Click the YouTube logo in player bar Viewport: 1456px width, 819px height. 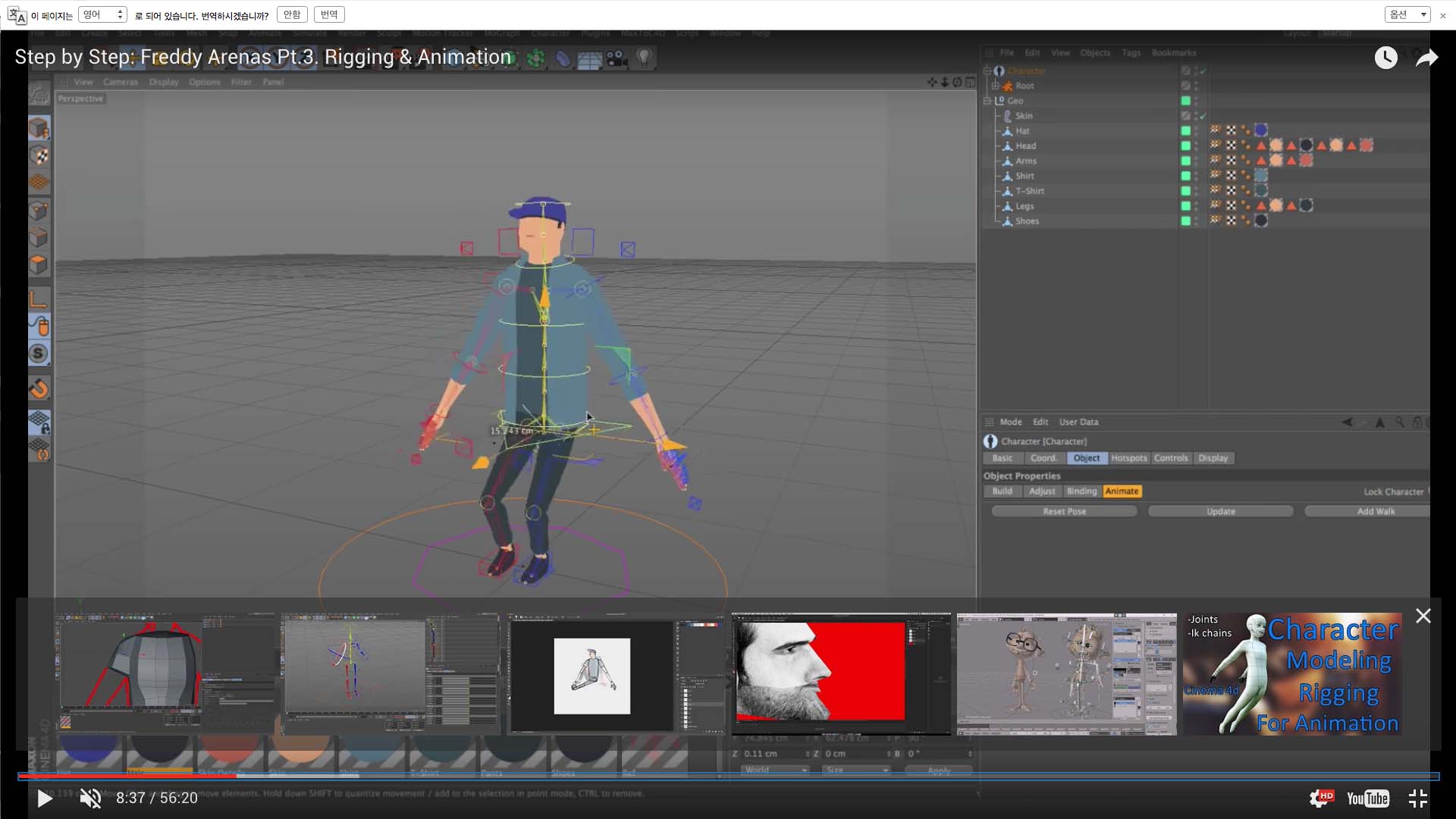coord(1367,798)
